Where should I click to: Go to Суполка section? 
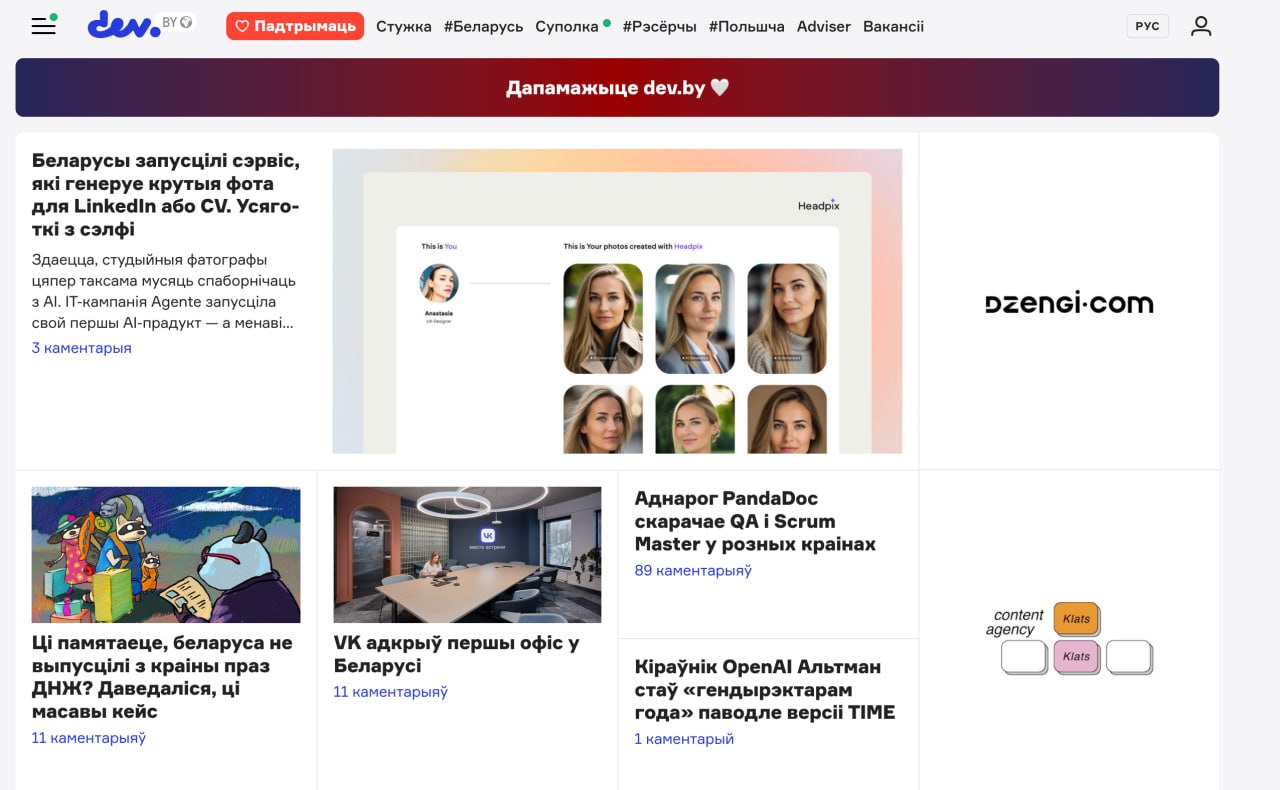pos(567,27)
